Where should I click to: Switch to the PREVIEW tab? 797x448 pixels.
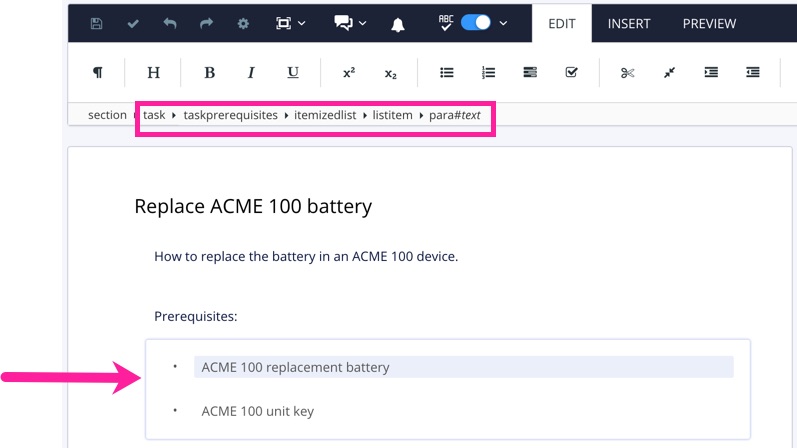[x=709, y=23]
